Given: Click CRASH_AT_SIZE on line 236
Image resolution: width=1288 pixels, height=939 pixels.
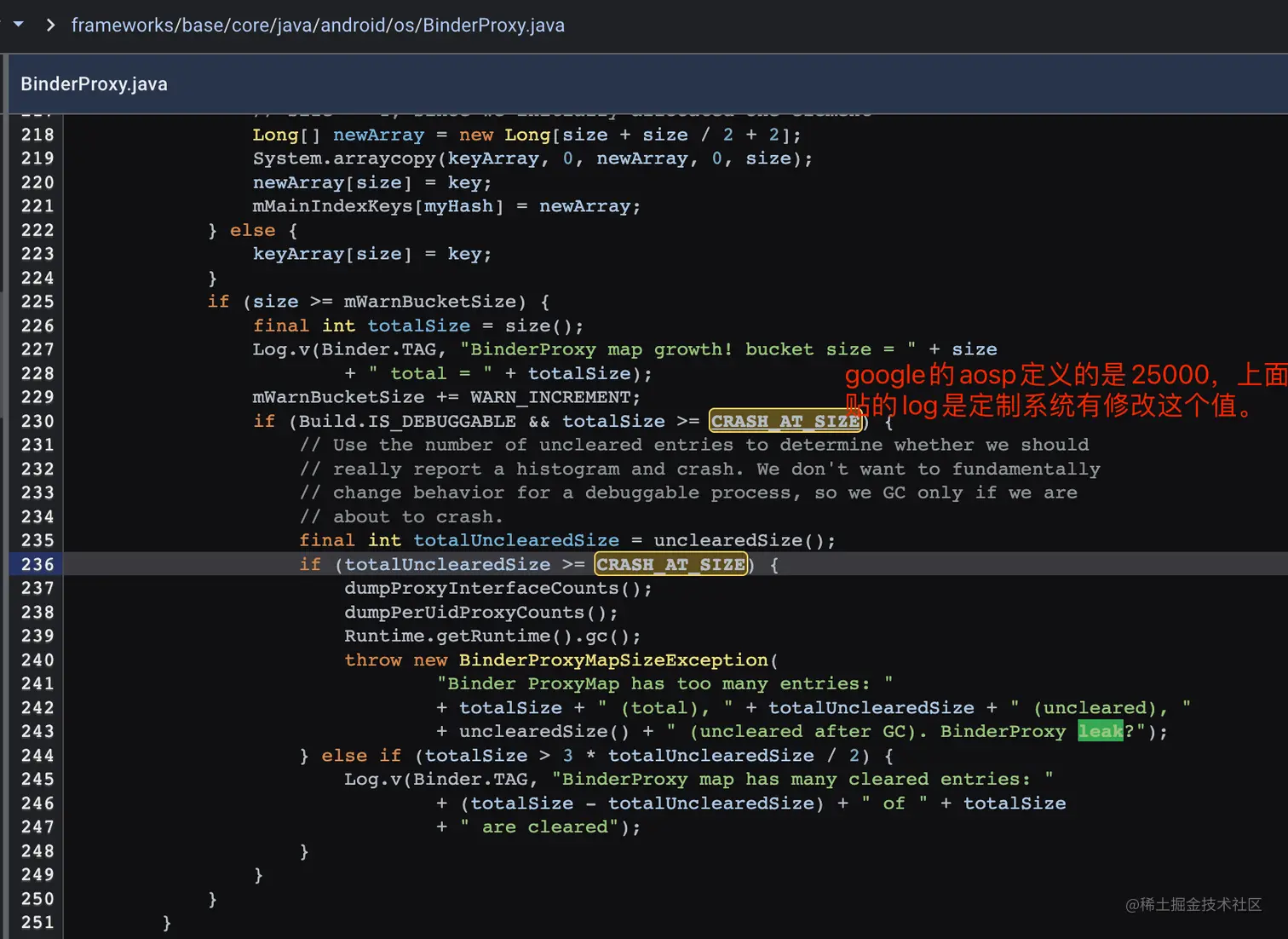Looking at the screenshot, I should click(671, 564).
